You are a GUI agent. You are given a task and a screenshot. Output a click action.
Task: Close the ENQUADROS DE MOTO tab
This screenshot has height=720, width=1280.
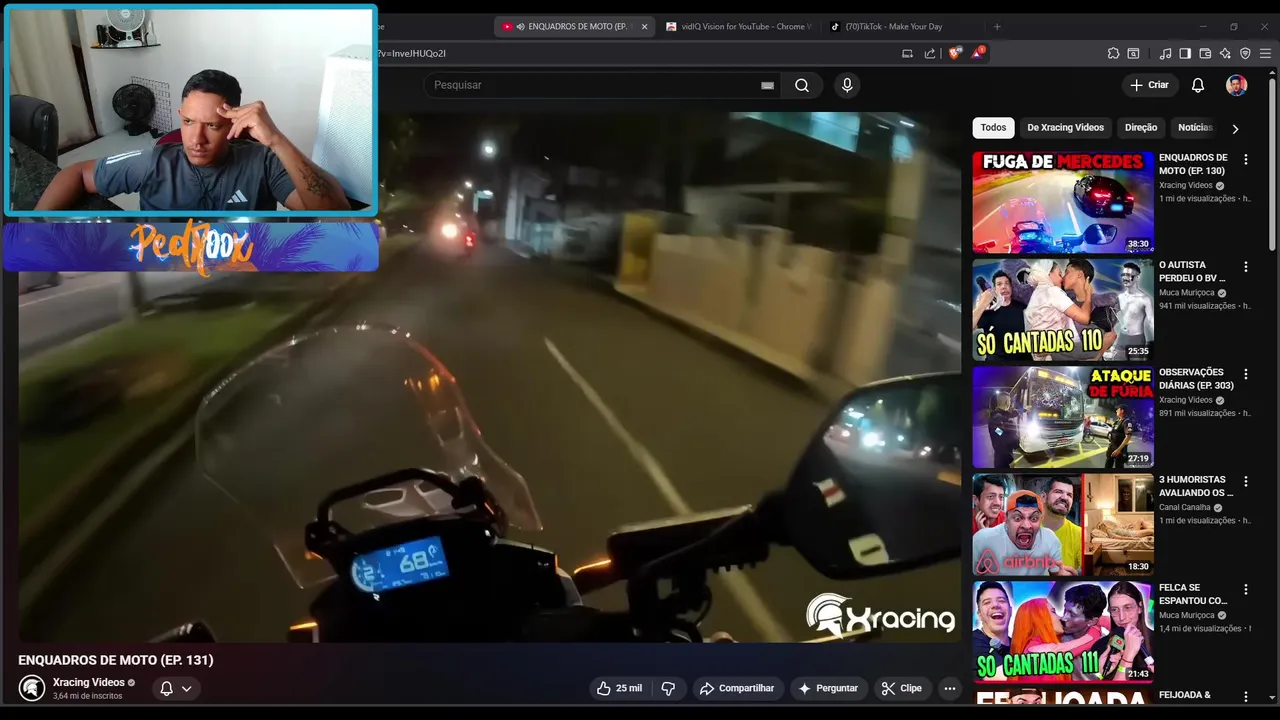pos(644,27)
